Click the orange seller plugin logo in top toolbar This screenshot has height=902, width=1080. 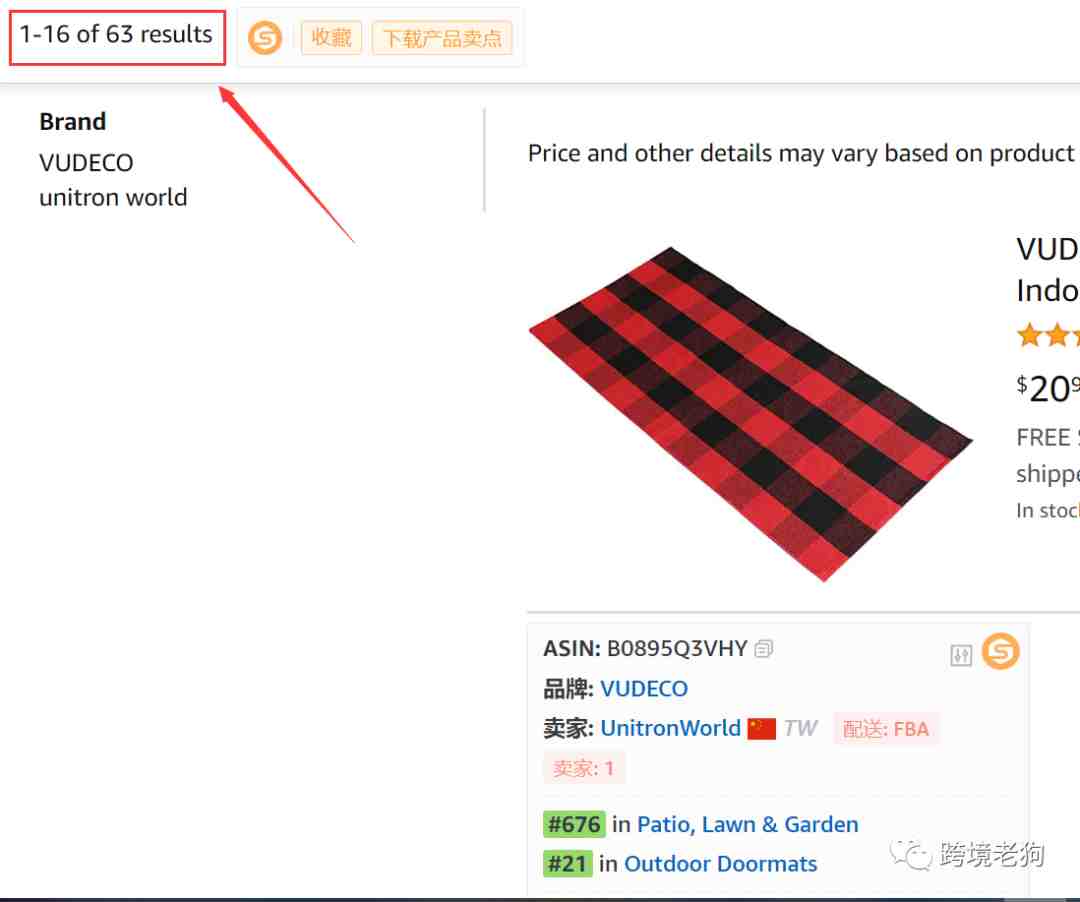coord(265,37)
